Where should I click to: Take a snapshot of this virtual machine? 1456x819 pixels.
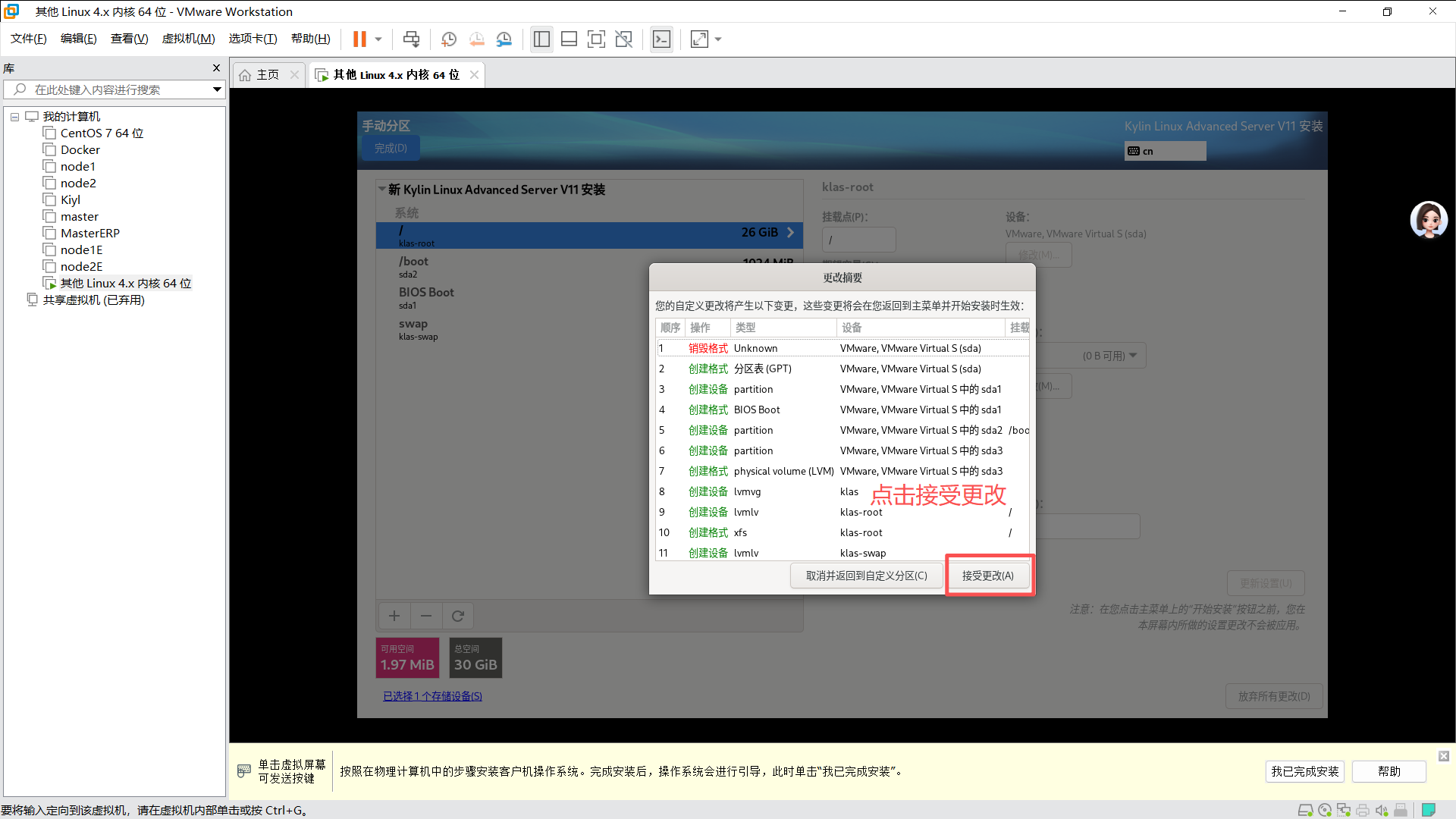point(448,39)
